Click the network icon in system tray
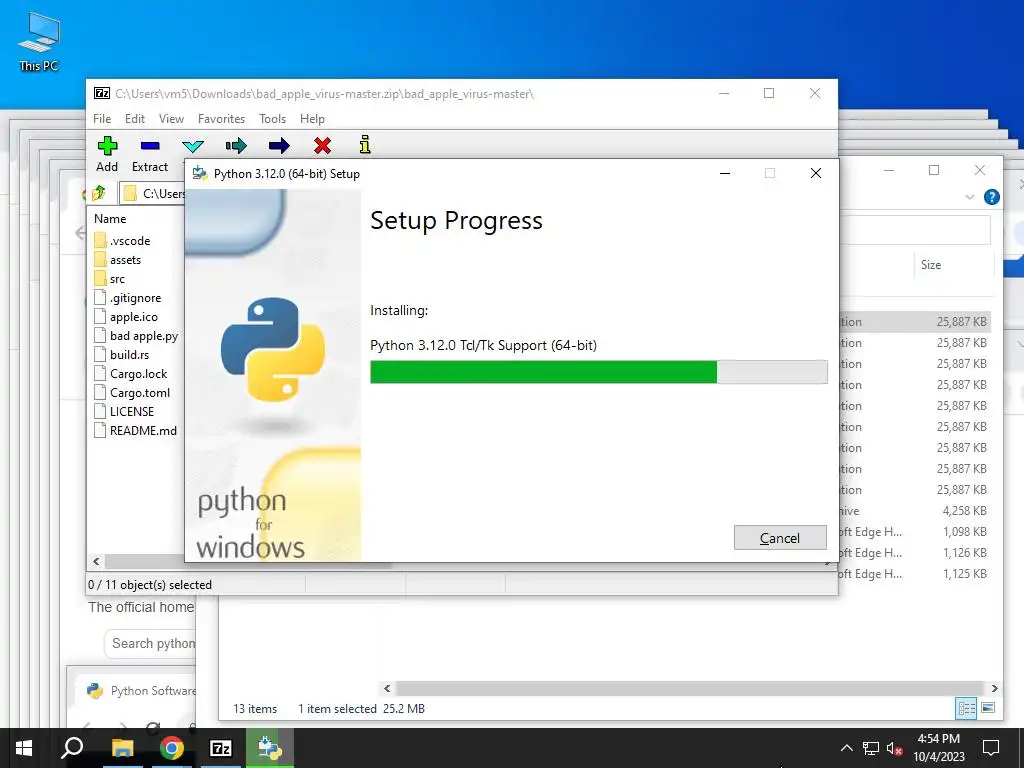1024x768 pixels. 871,748
